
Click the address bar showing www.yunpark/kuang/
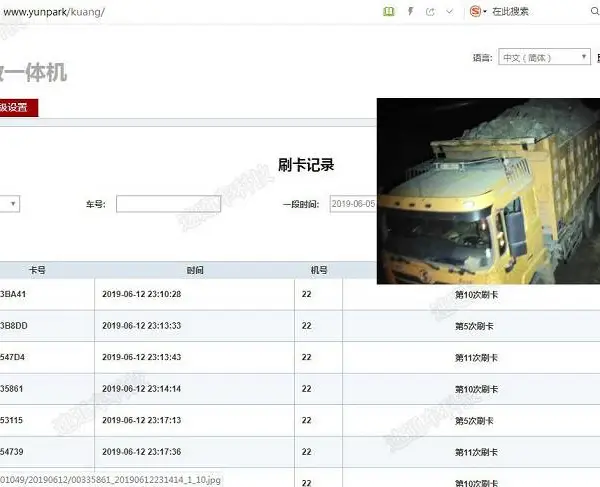[54, 12]
